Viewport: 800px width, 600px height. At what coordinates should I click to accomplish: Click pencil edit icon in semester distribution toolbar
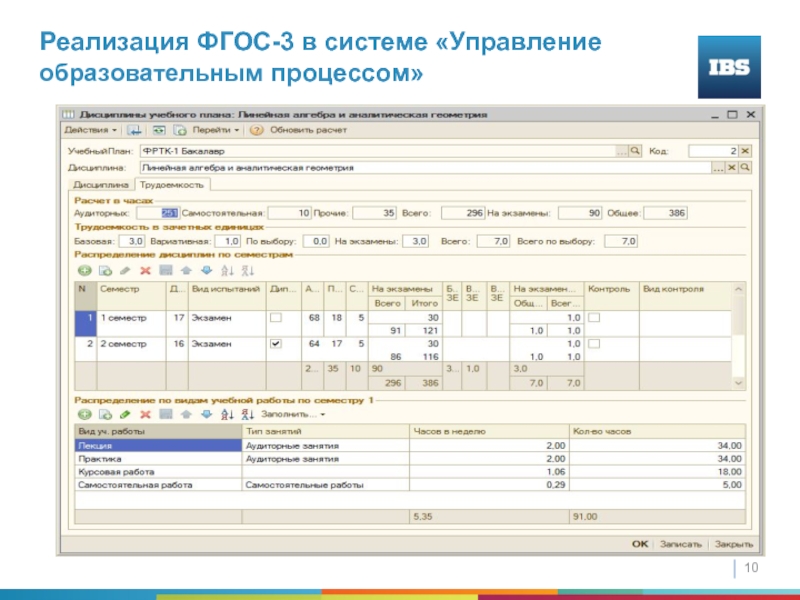(124, 270)
